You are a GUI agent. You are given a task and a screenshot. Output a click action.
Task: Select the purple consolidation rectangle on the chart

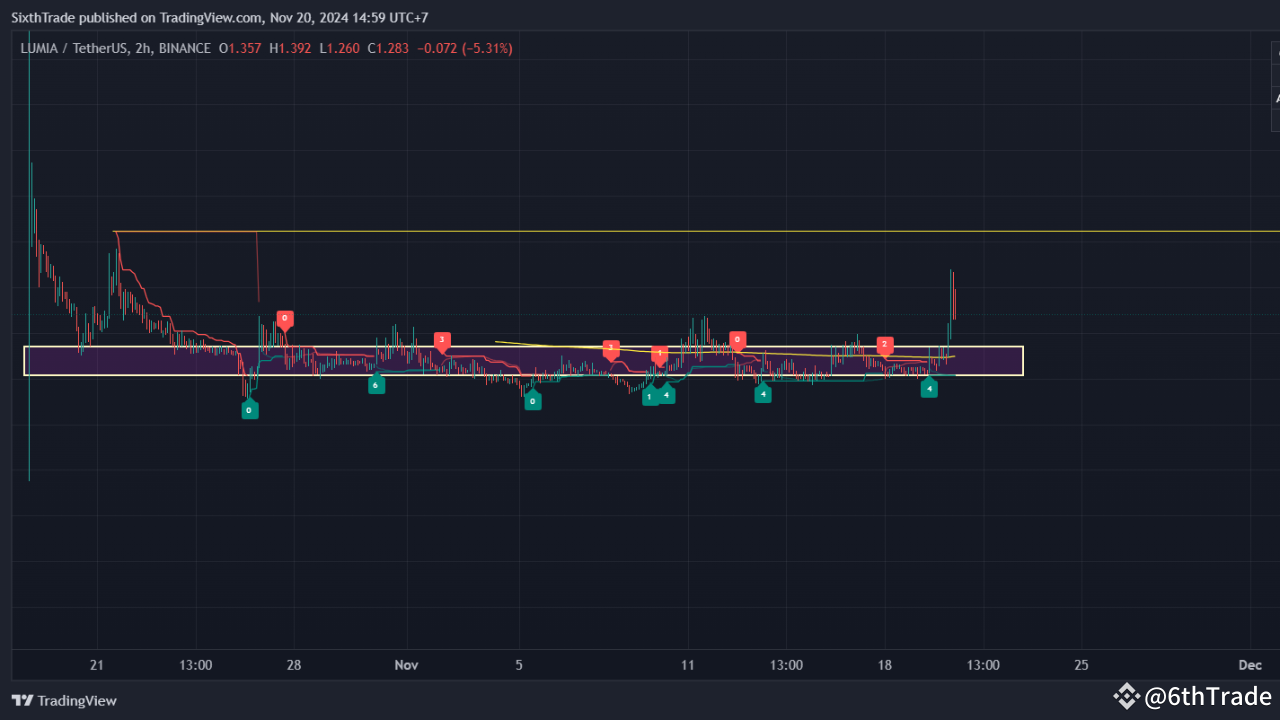click(522, 362)
